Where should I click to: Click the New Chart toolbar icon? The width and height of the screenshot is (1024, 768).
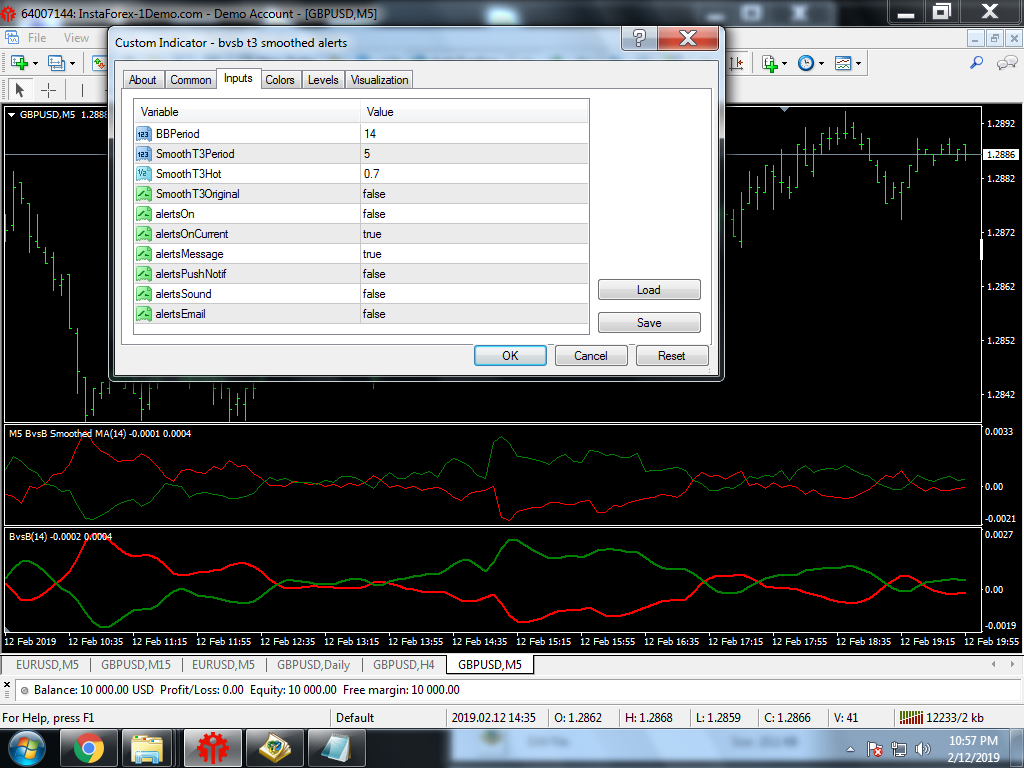(x=19, y=63)
